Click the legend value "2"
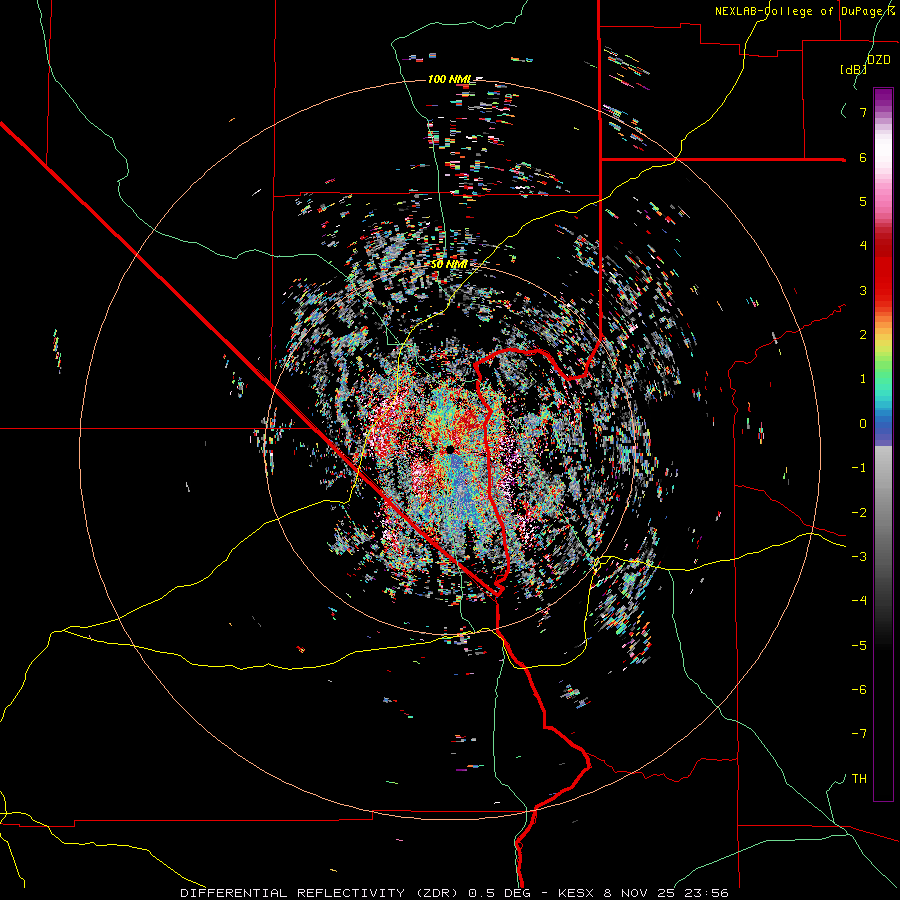This screenshot has height=900, width=900. (x=863, y=335)
